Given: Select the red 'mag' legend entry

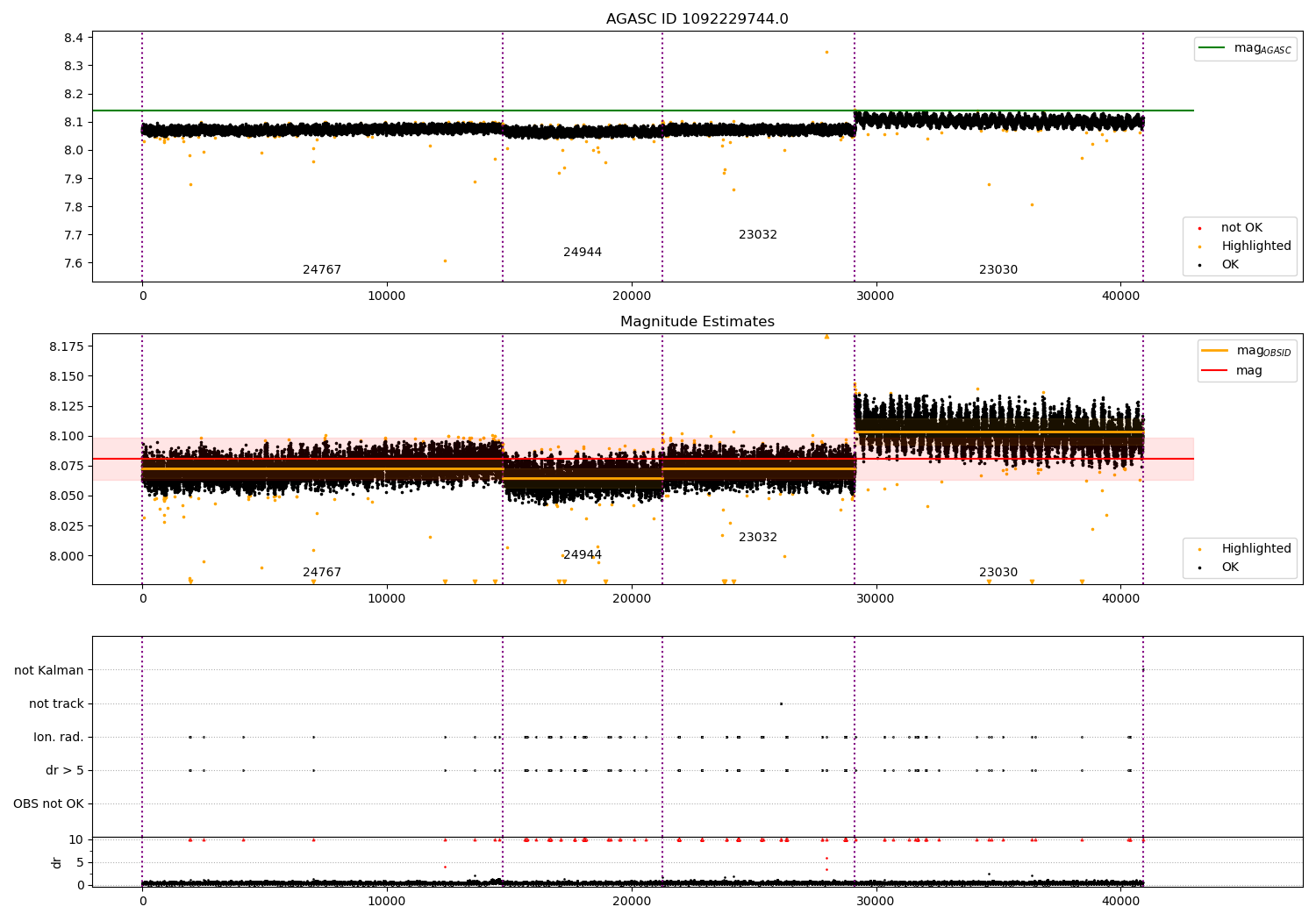Looking at the screenshot, I should tap(1231, 371).
